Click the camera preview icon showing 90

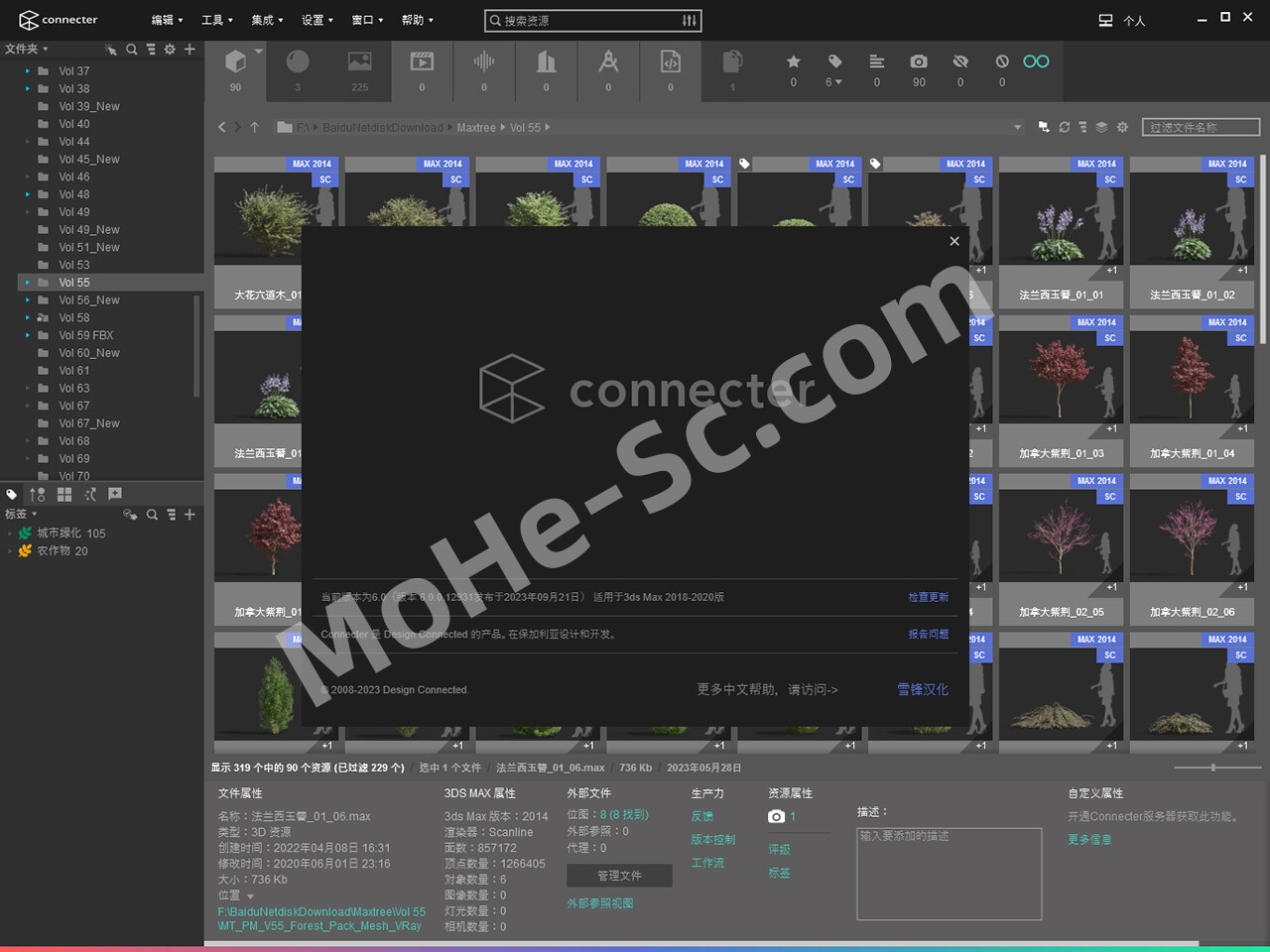click(919, 62)
